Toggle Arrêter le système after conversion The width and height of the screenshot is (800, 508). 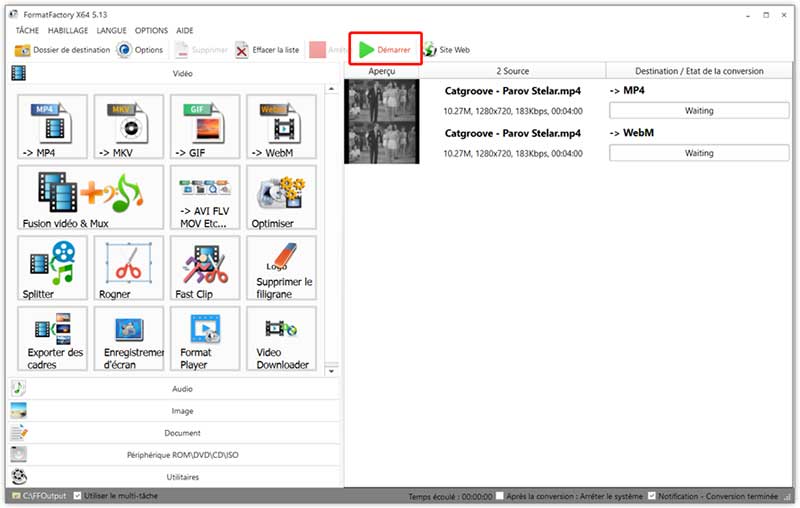click(x=500, y=496)
